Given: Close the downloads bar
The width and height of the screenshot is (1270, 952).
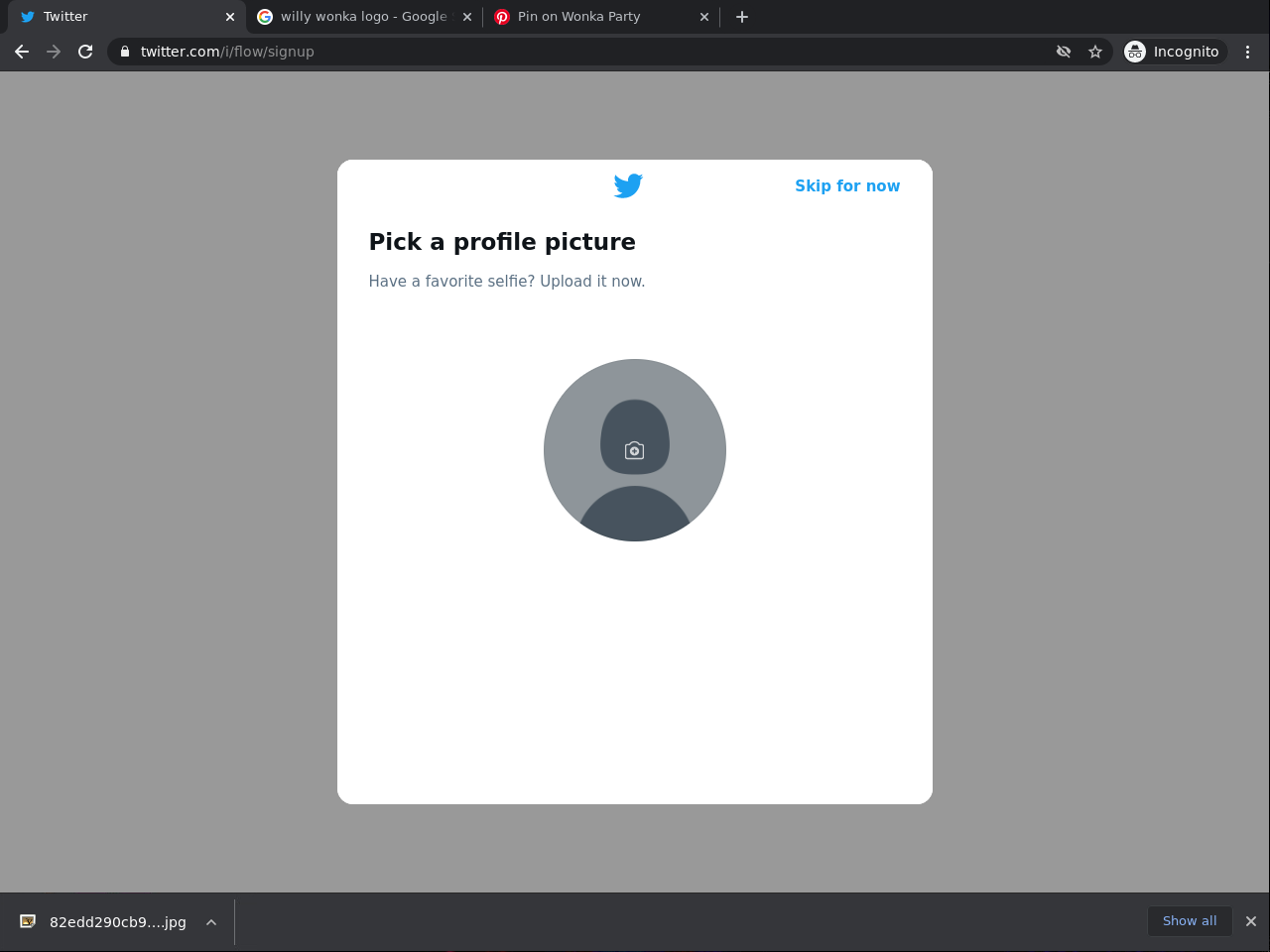Looking at the screenshot, I should (x=1251, y=921).
